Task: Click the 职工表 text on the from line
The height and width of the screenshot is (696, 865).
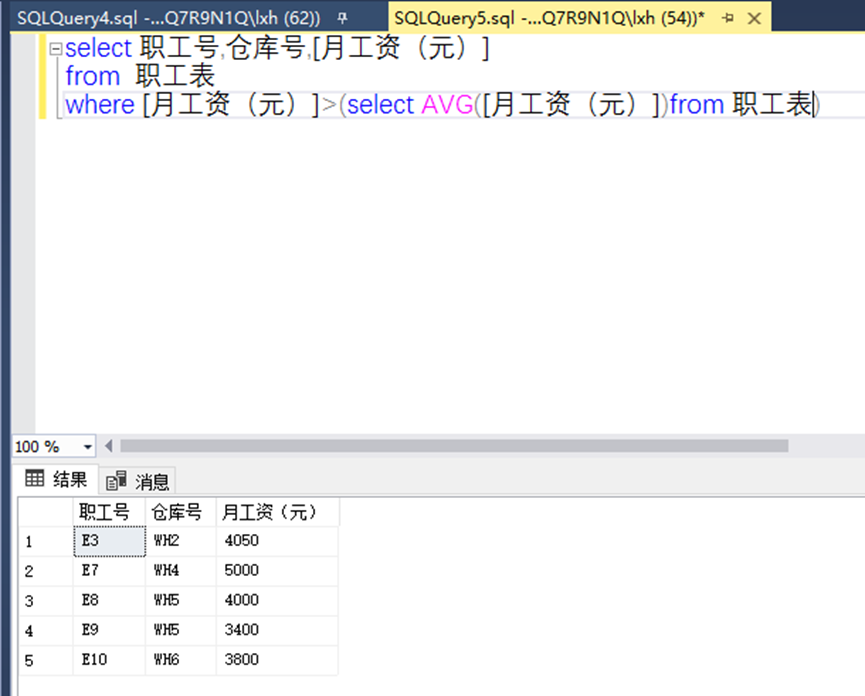Action: pos(175,76)
